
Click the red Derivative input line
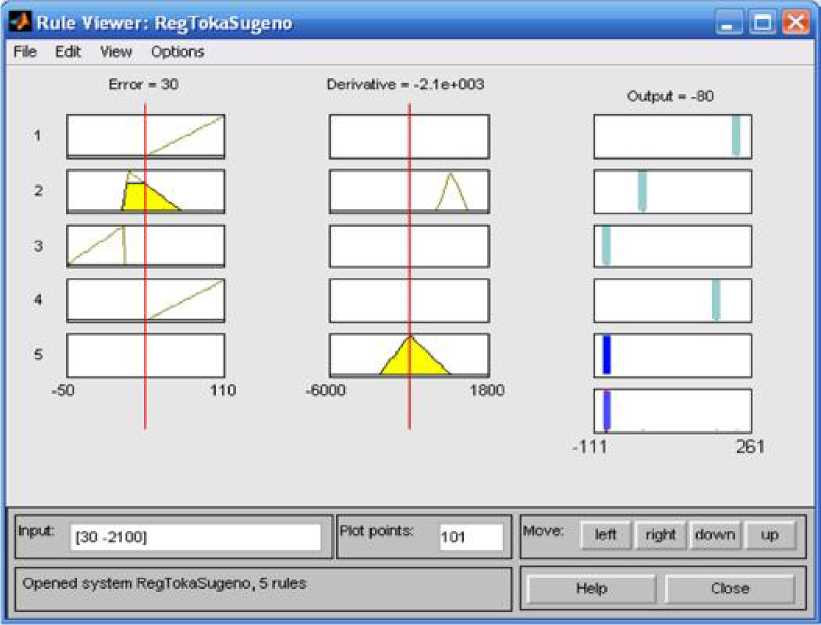coord(409,266)
